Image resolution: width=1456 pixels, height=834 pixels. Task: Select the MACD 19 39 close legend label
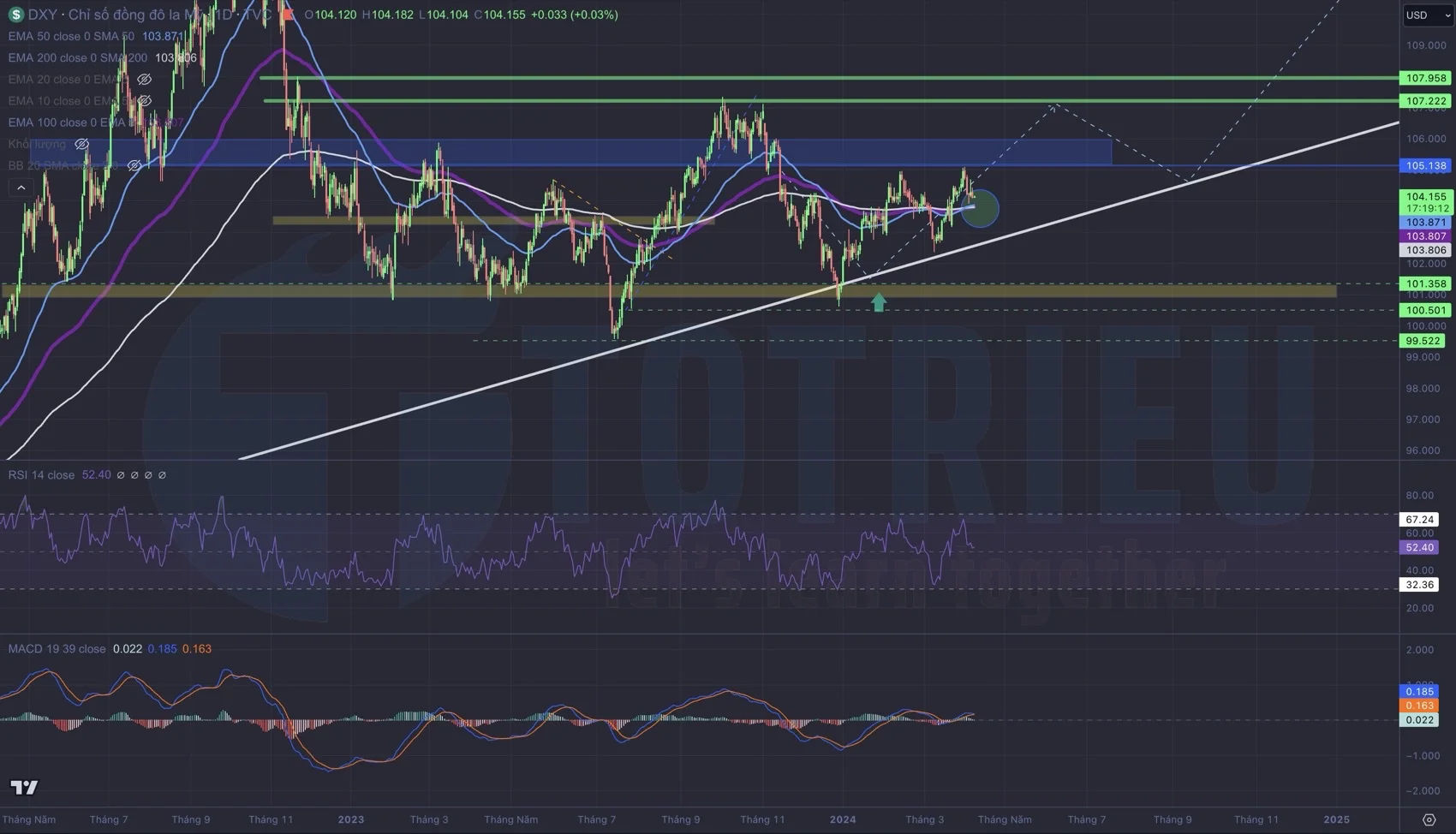coord(56,648)
